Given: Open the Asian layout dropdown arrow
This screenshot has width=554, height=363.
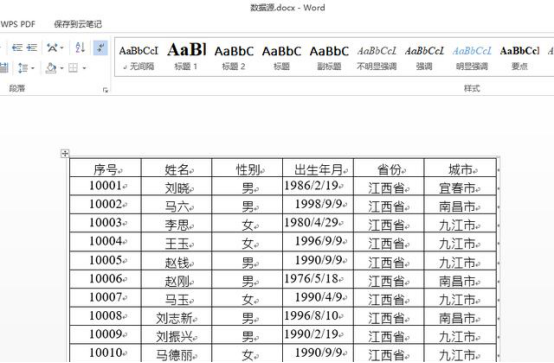Looking at the screenshot, I should (62, 47).
